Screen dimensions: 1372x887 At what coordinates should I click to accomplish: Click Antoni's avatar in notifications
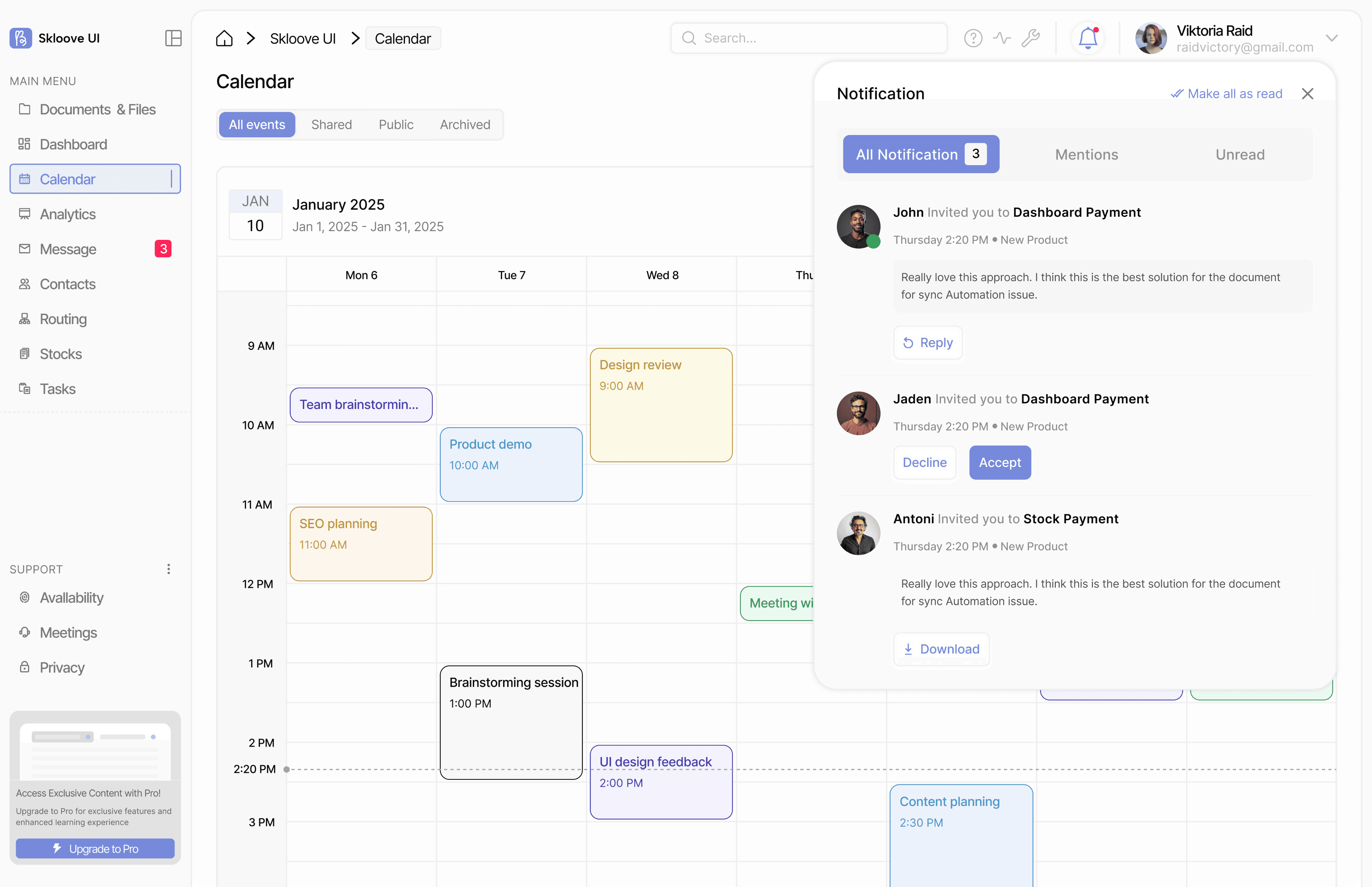pyautogui.click(x=857, y=533)
